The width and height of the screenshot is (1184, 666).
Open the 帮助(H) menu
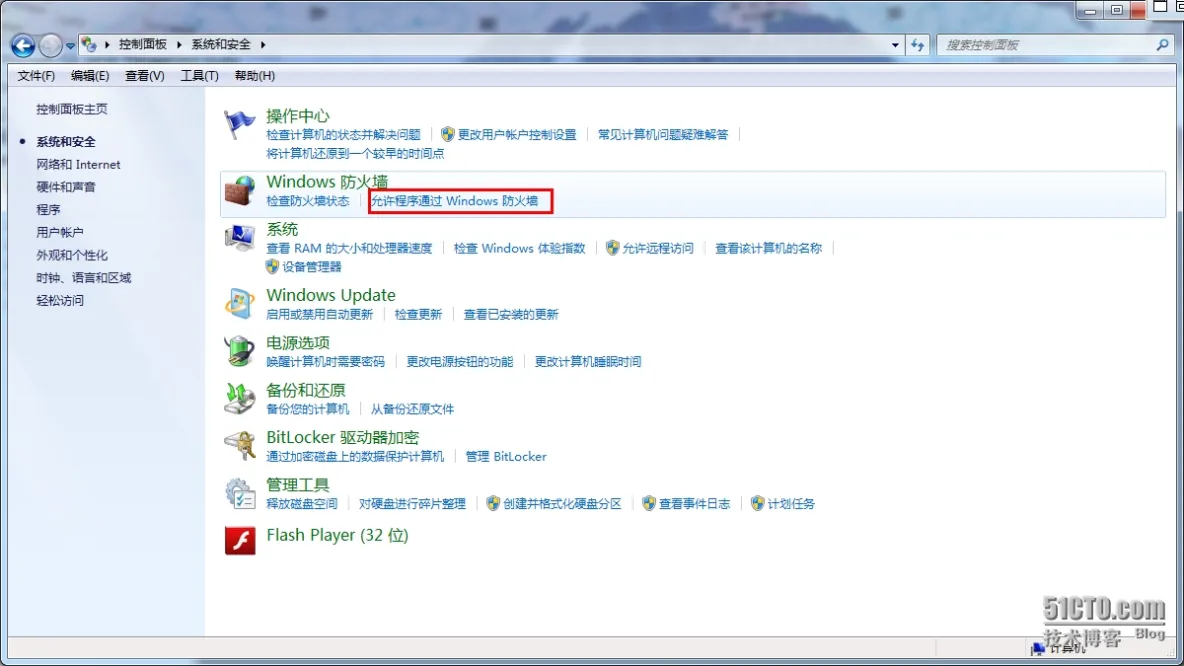pyautogui.click(x=254, y=76)
